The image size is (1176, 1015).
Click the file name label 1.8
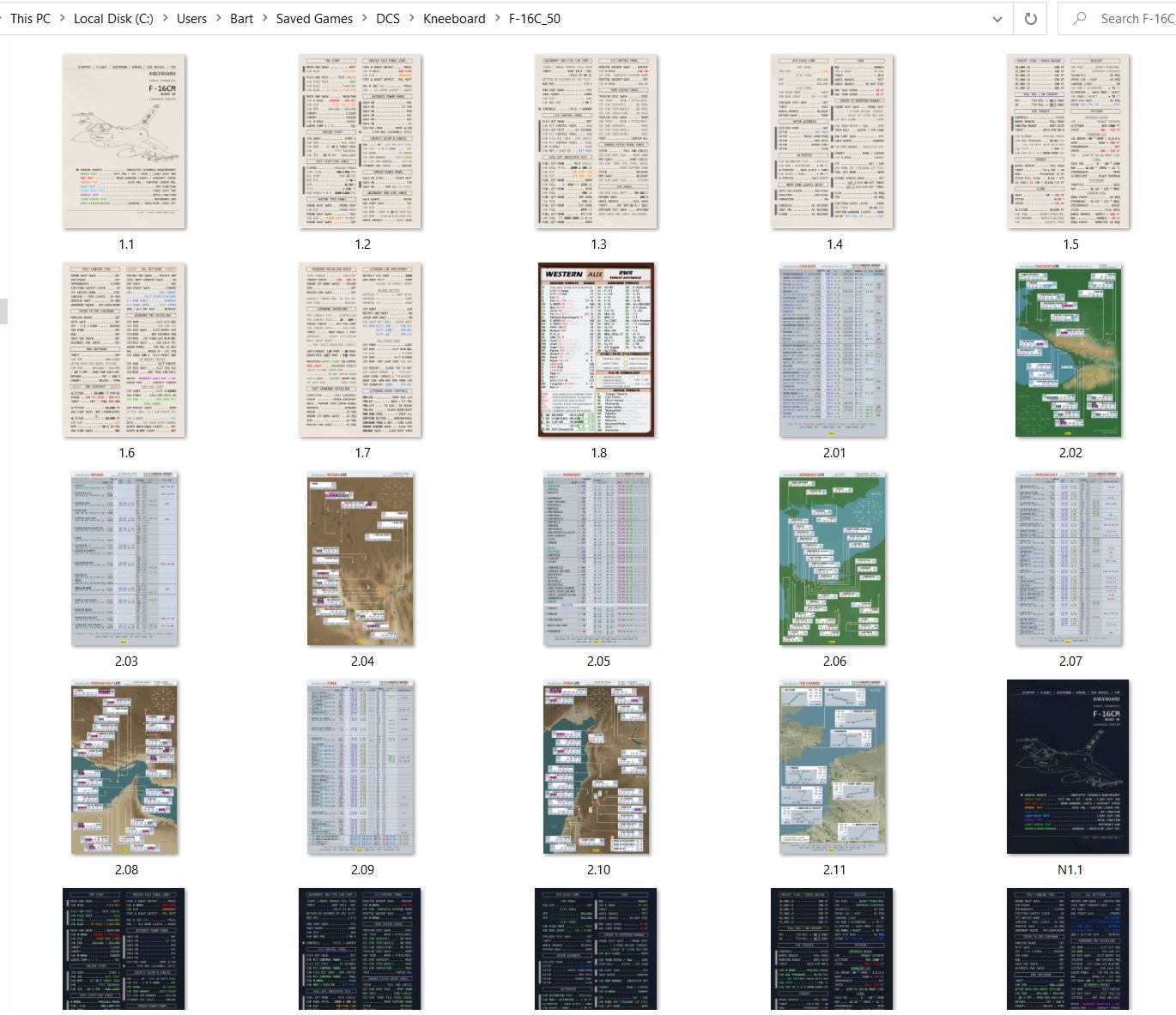coord(598,453)
